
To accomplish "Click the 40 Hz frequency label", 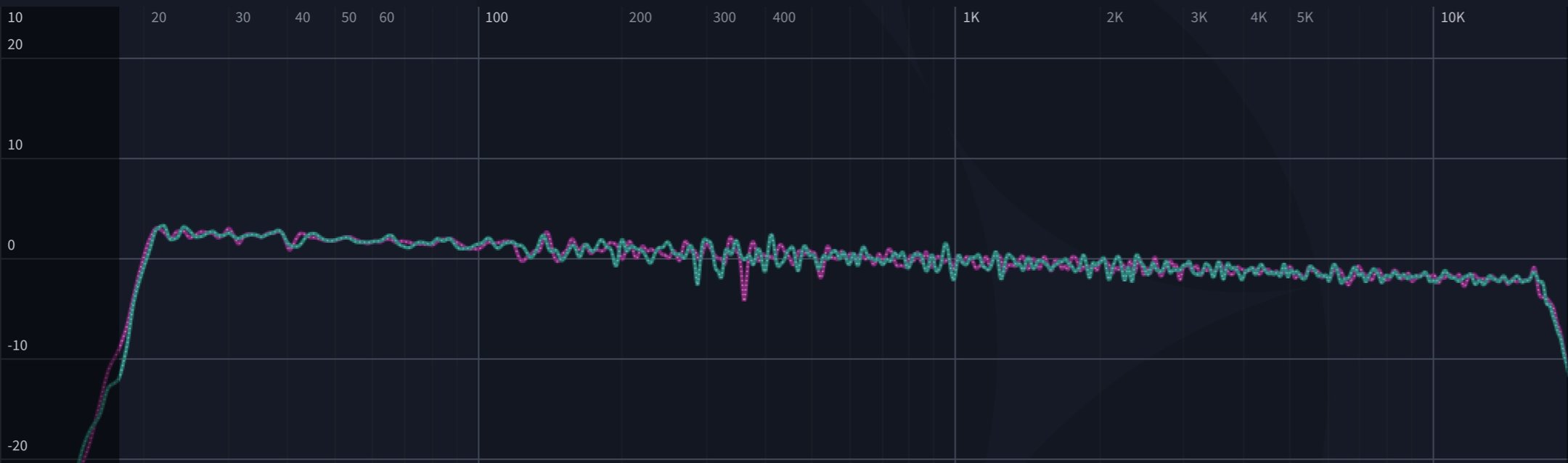I will [x=302, y=17].
